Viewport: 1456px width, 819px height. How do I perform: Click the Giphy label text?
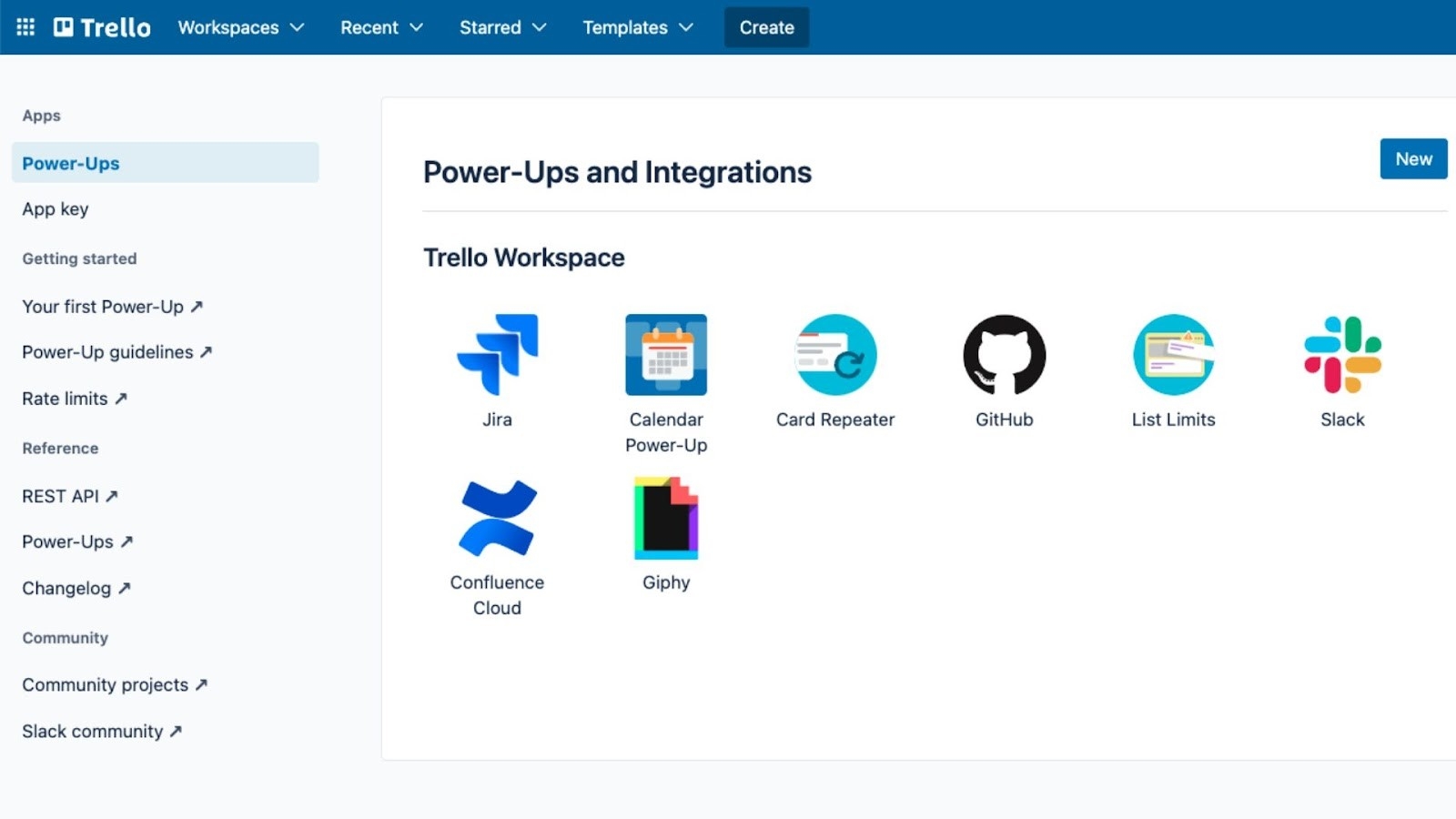click(666, 582)
